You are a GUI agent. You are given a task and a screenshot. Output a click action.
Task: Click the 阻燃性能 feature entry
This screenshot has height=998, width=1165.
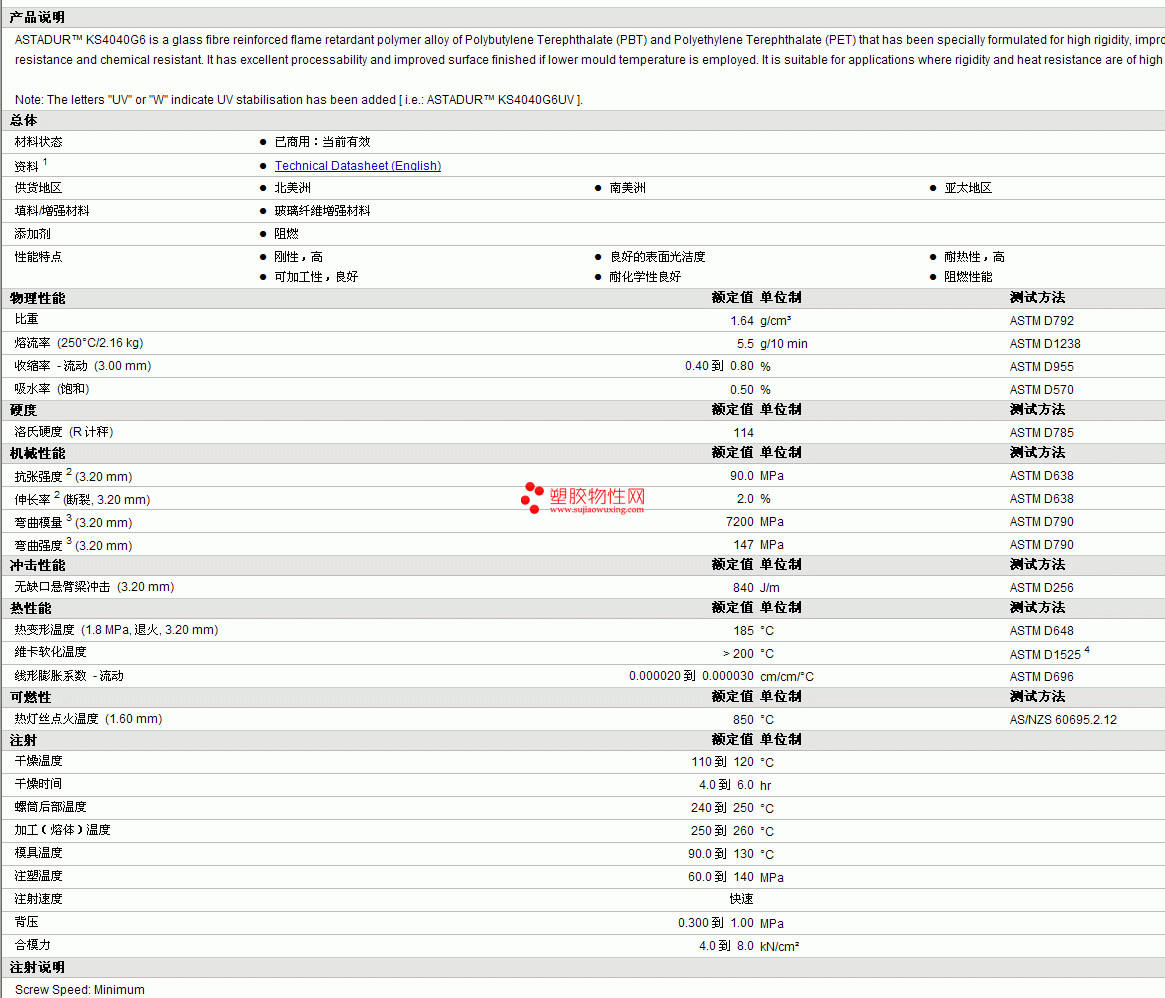point(968,277)
